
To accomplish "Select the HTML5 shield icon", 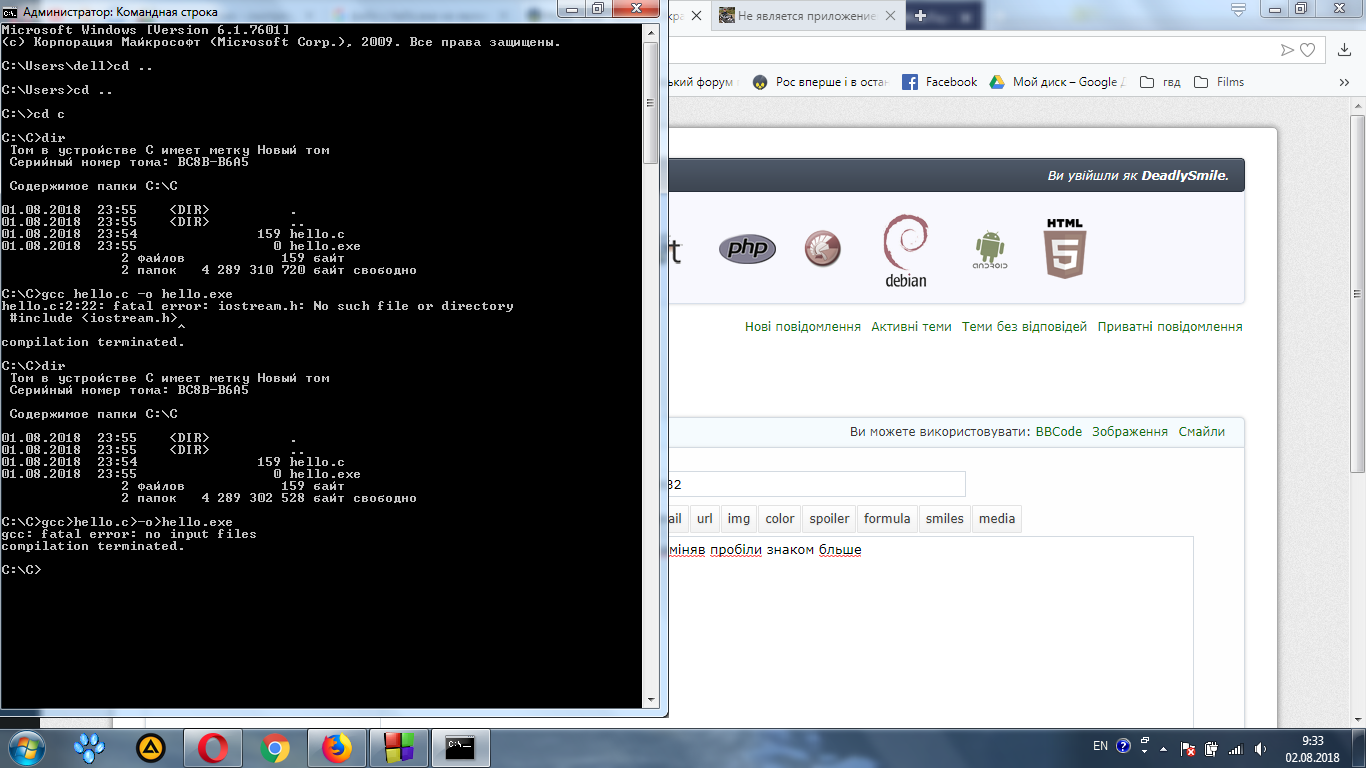I will click(x=1065, y=249).
